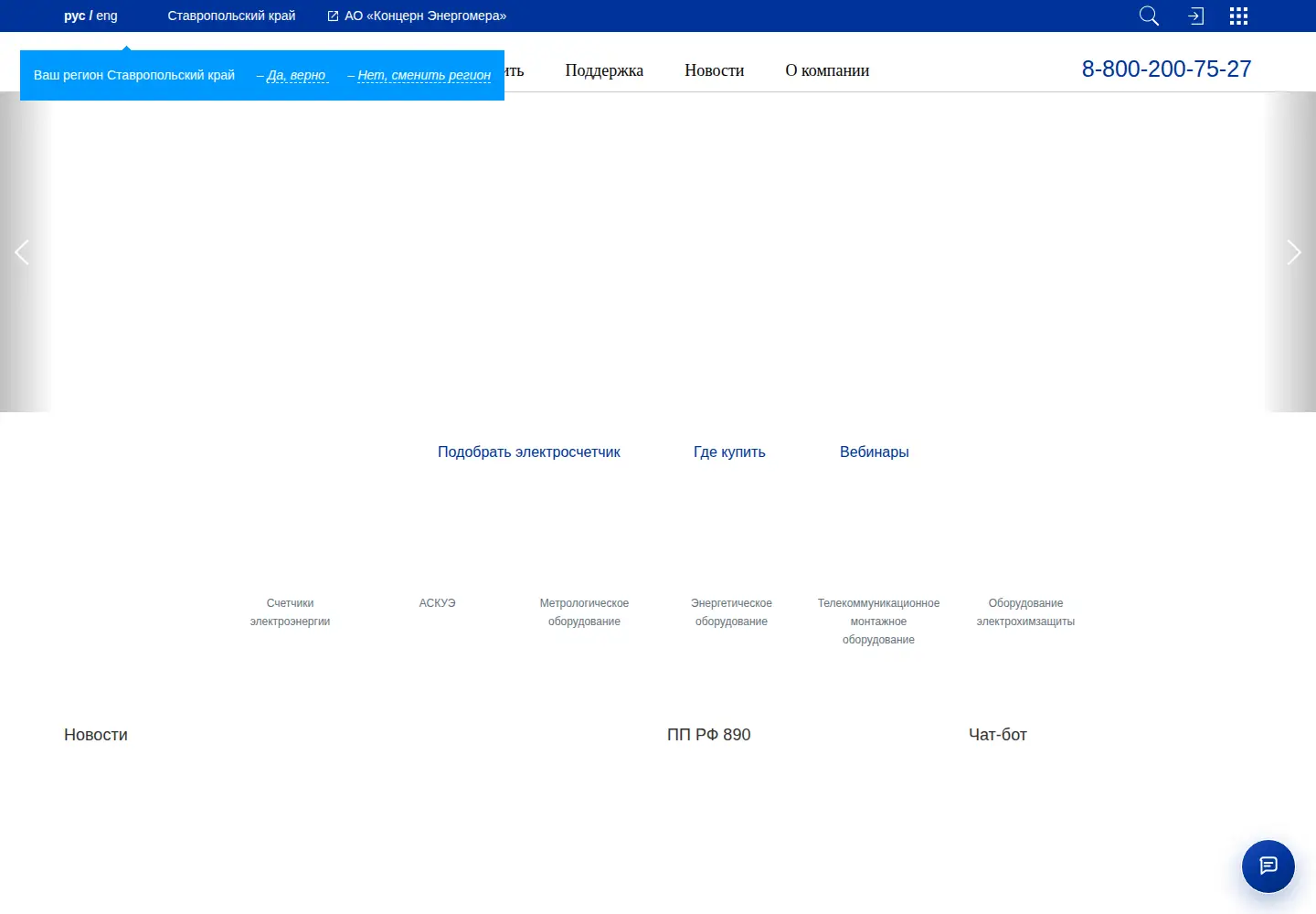Call phone number 8-800-200-75-27
Viewport: 1316px width, 914px height.
tap(1166, 69)
